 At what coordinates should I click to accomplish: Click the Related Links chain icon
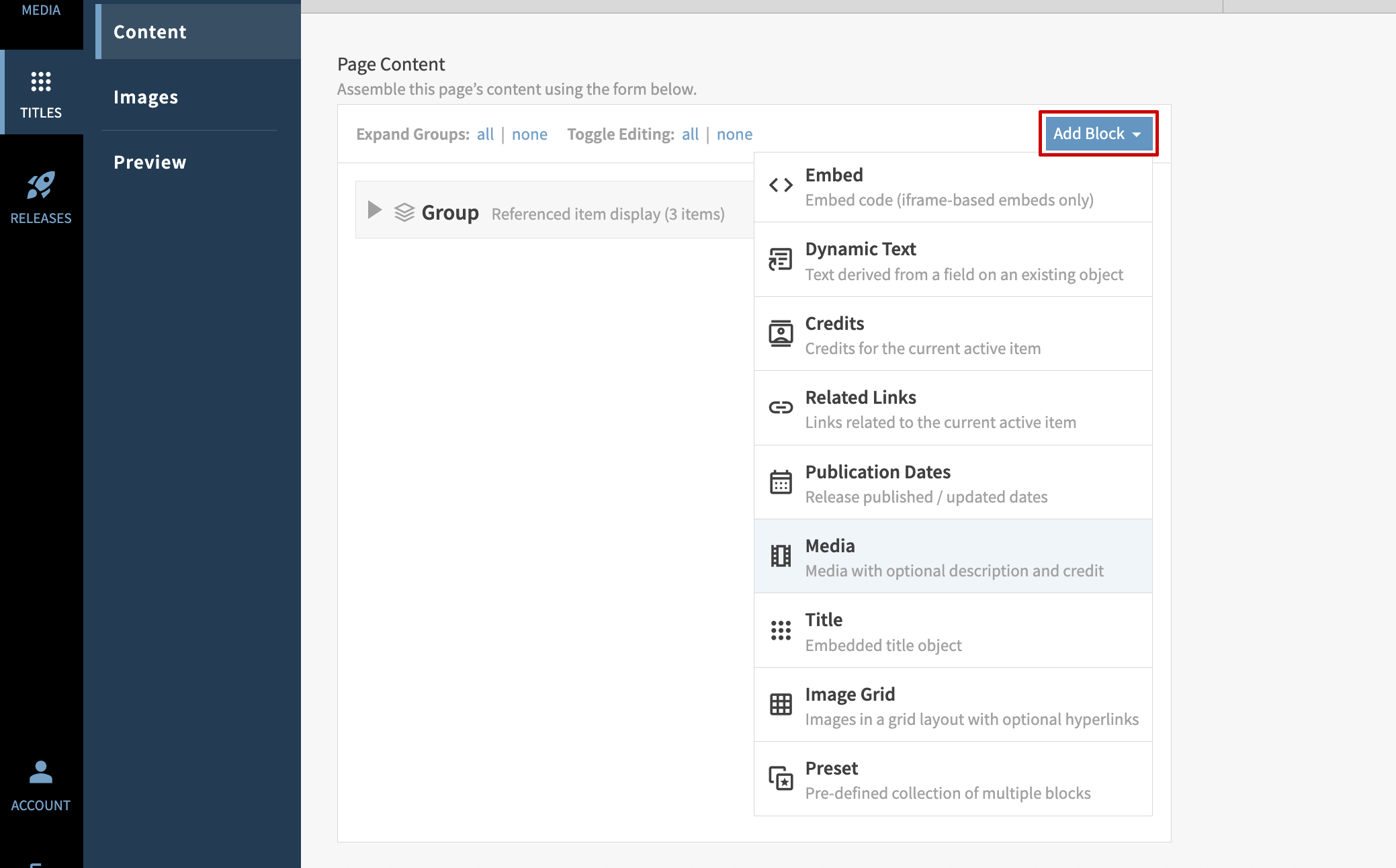point(781,407)
